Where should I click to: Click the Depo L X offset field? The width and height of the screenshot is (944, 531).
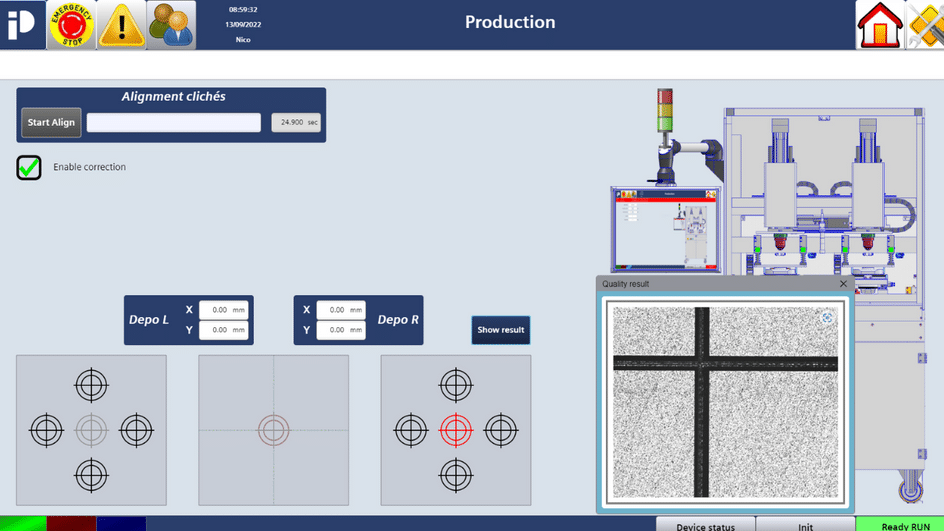(x=223, y=310)
